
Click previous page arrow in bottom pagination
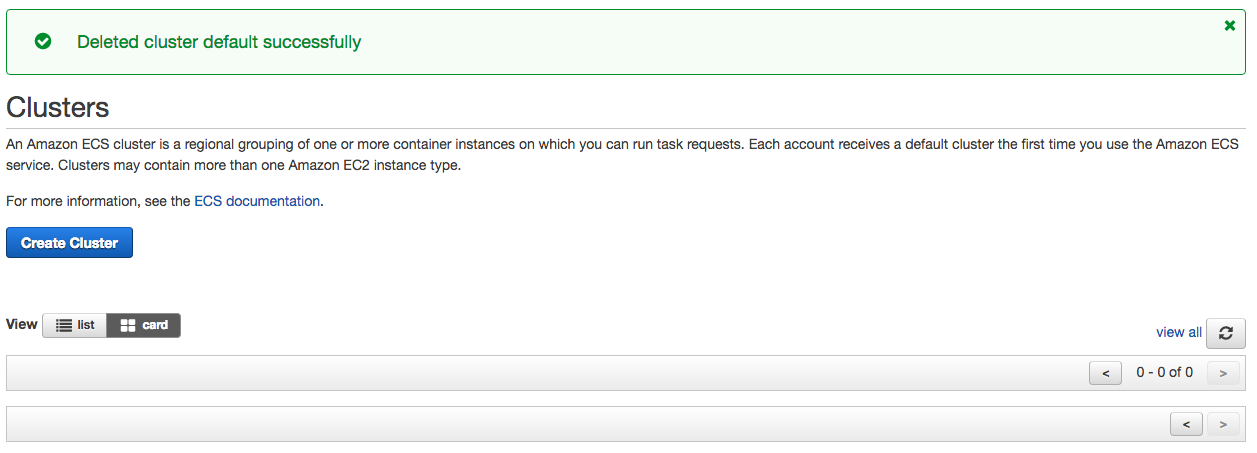tap(1186, 424)
